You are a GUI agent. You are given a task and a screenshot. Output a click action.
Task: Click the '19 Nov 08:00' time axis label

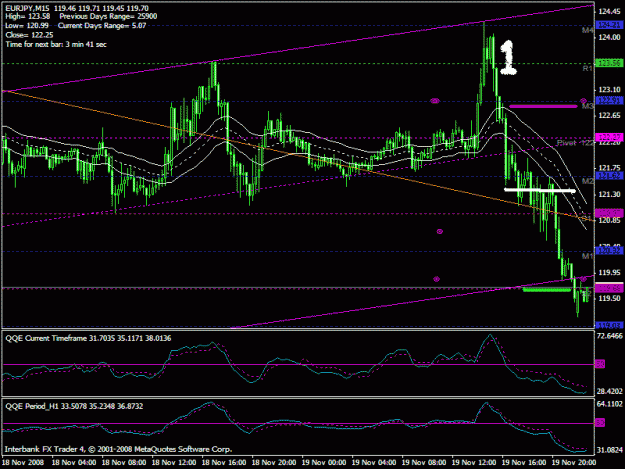pos(424,463)
